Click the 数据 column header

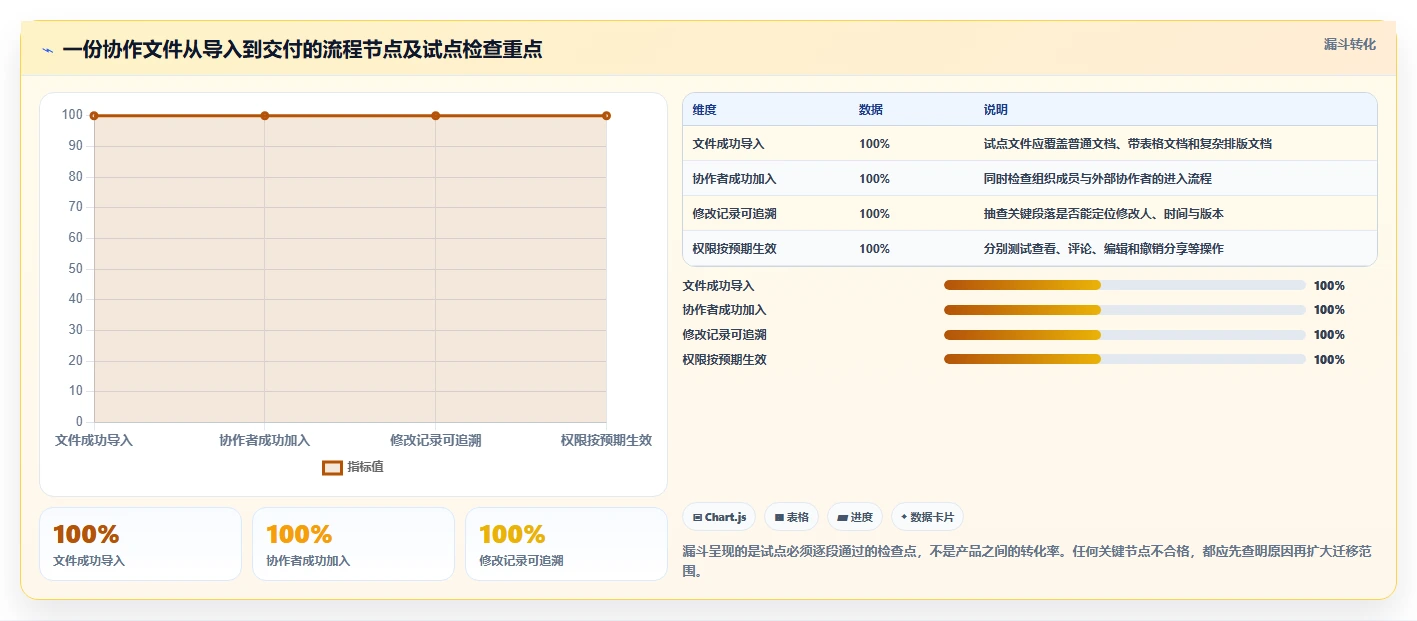pyautogui.click(x=871, y=110)
